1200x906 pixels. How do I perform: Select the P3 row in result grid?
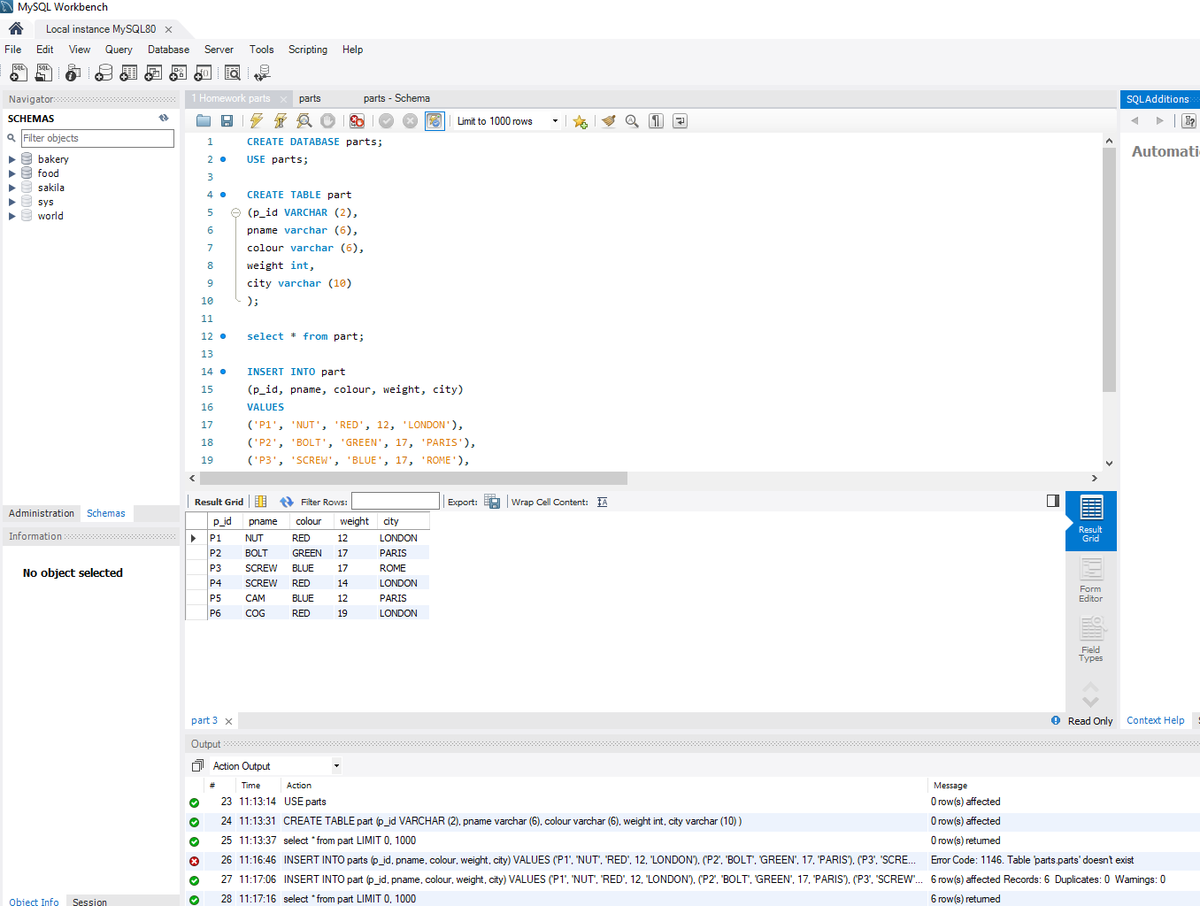point(308,568)
